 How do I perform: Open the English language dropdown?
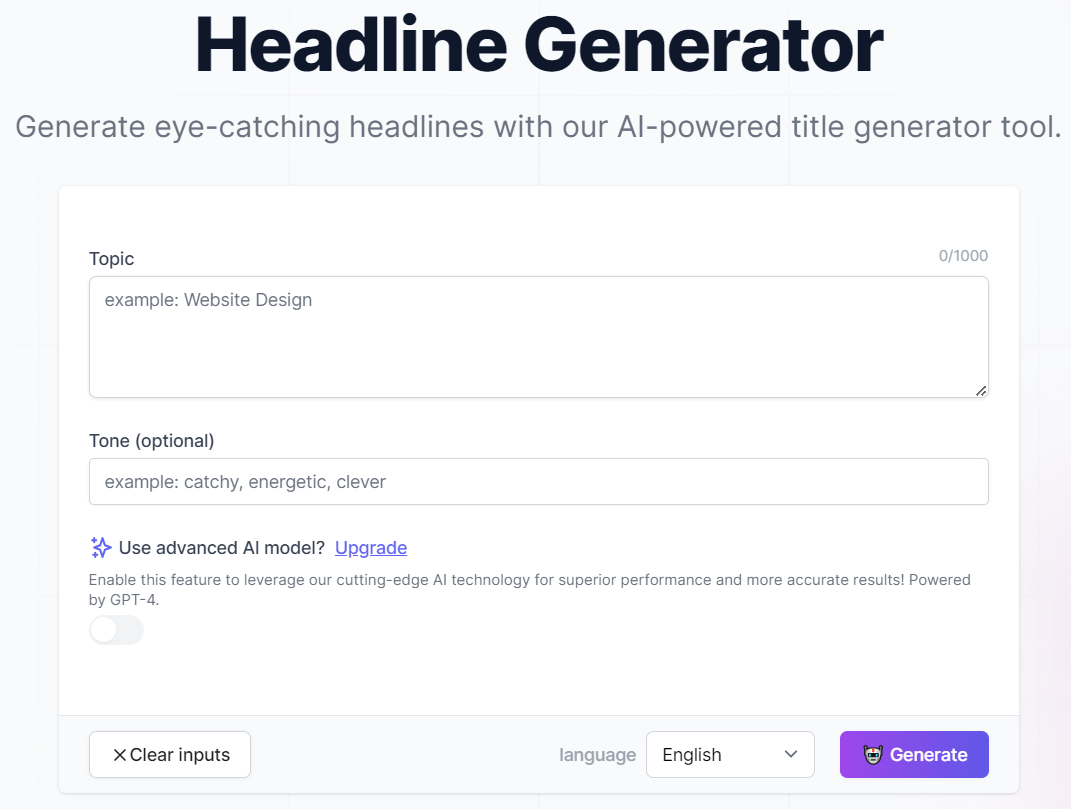(730, 754)
